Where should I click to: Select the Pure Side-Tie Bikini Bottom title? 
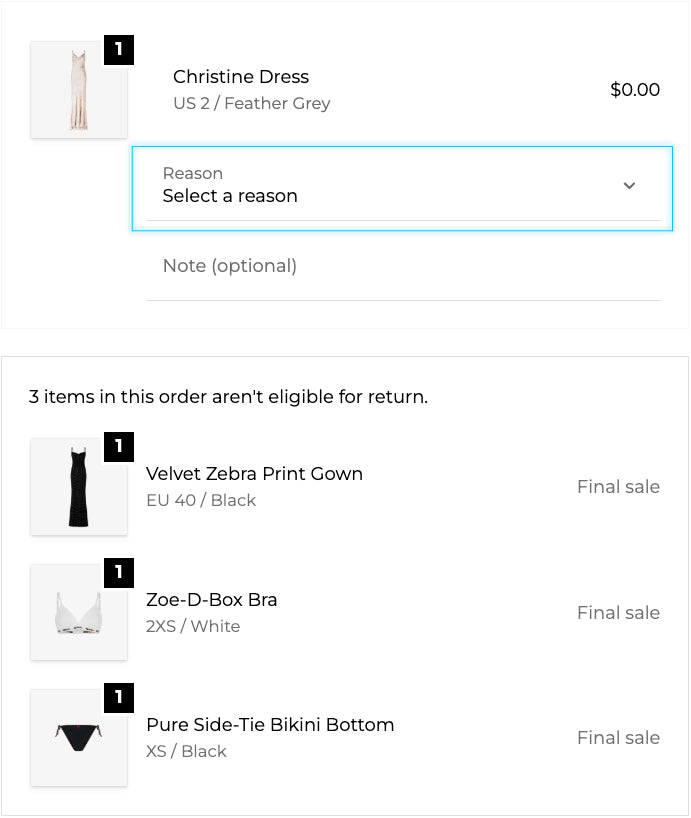click(x=270, y=725)
